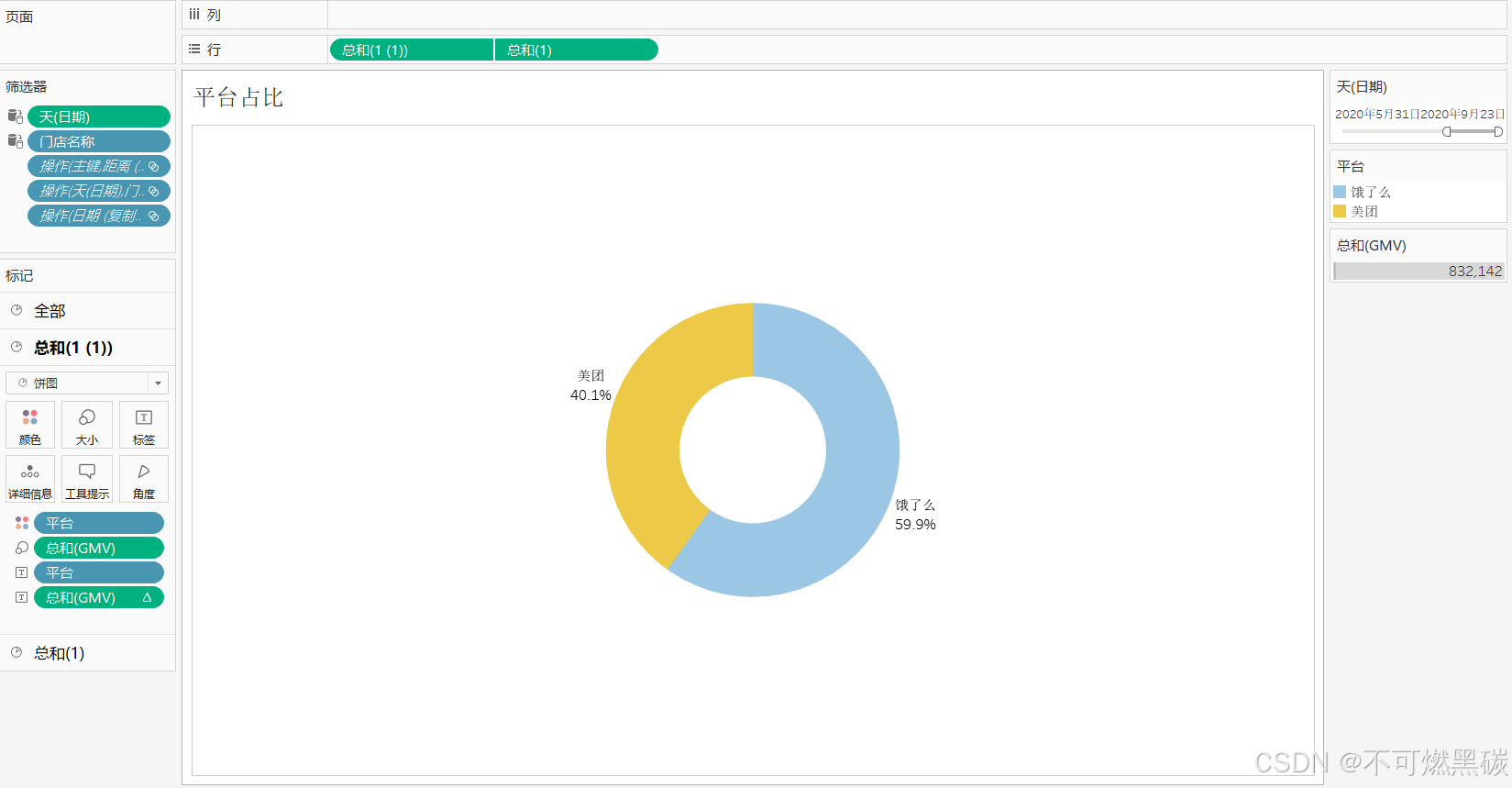Open the Tooltip (工具提示) marks card
1512x788 pixels.
[x=87, y=479]
